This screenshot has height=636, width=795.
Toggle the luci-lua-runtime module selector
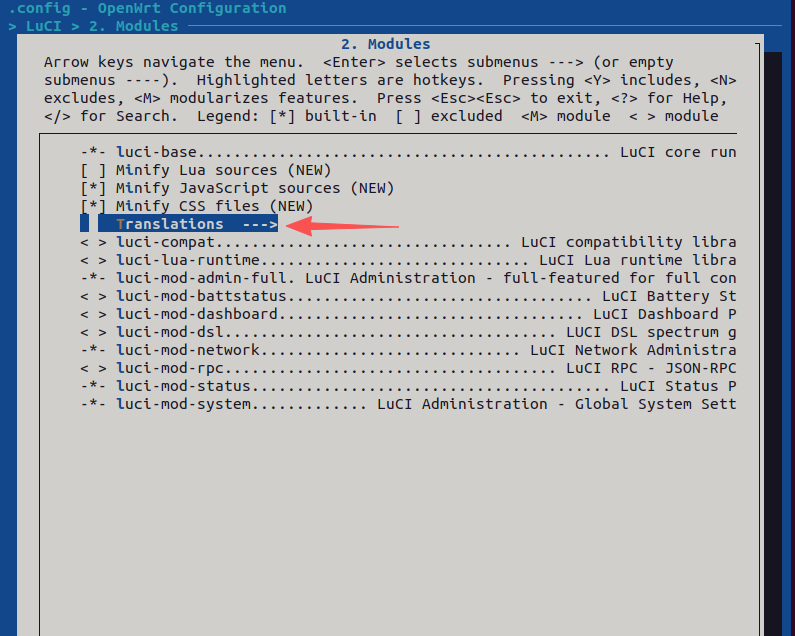[x=93, y=260]
